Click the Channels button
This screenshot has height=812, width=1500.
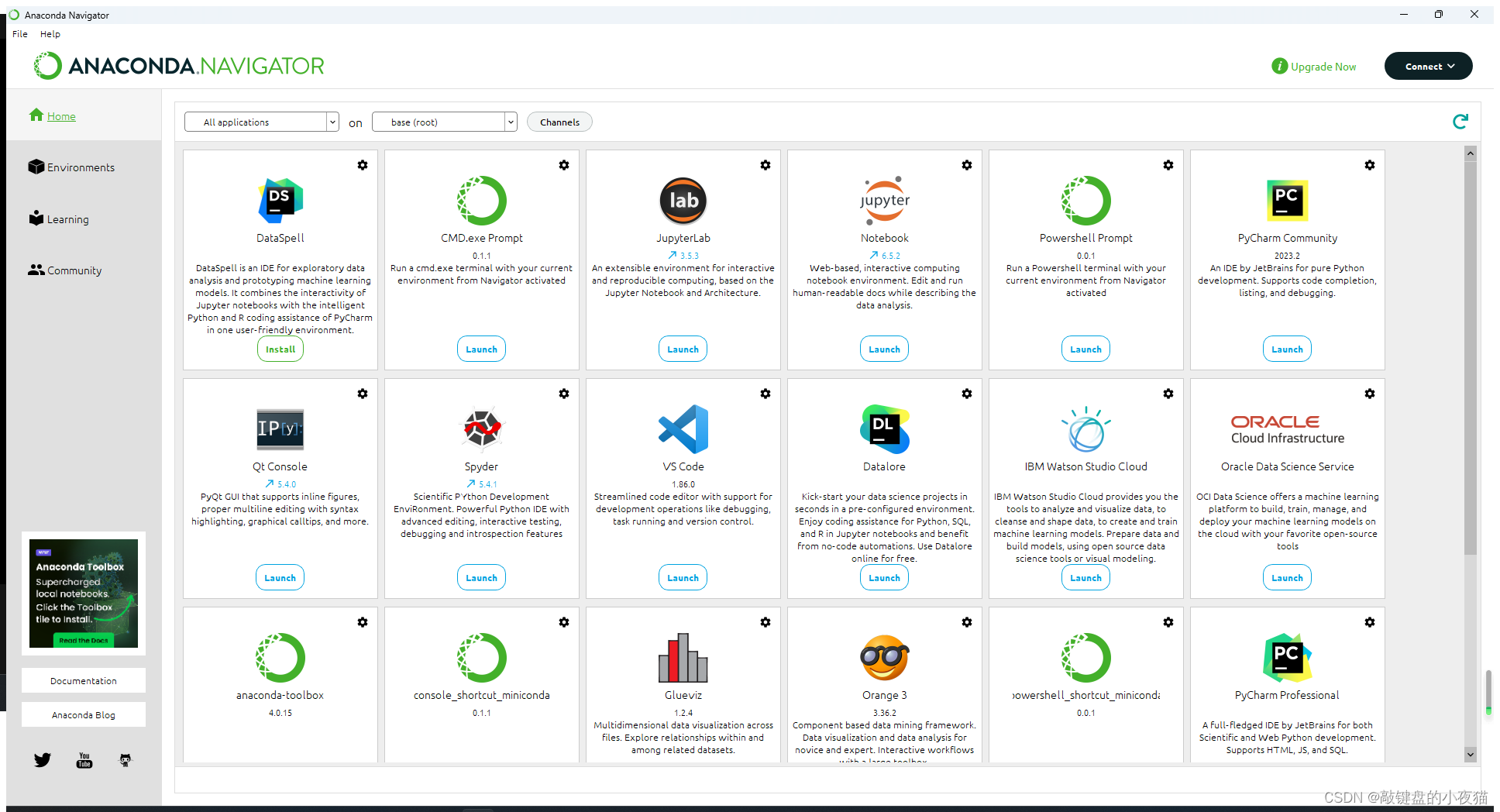pos(559,122)
